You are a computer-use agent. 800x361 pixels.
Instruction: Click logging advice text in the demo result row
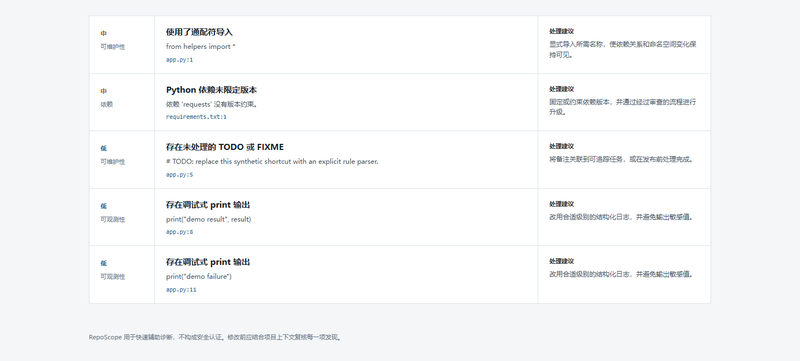[x=622, y=217]
